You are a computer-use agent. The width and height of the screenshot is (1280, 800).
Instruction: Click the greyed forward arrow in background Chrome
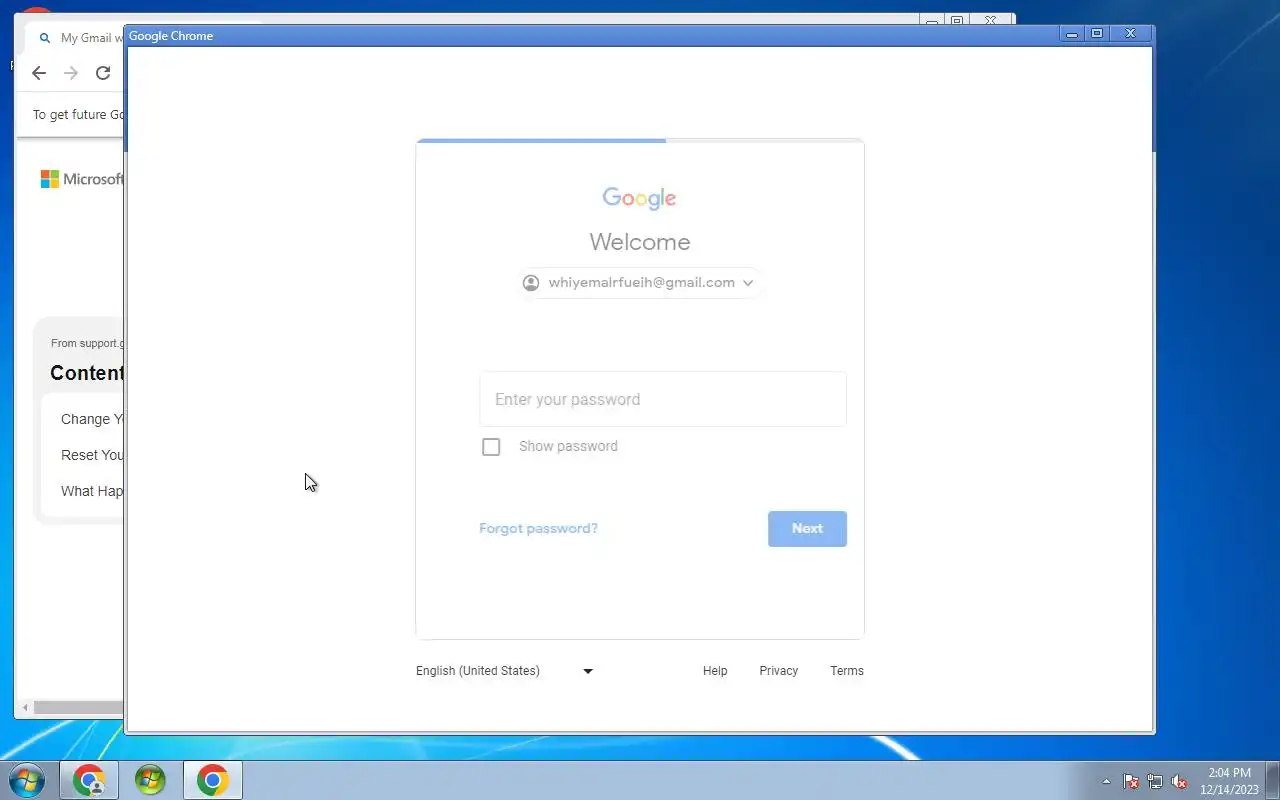point(71,73)
